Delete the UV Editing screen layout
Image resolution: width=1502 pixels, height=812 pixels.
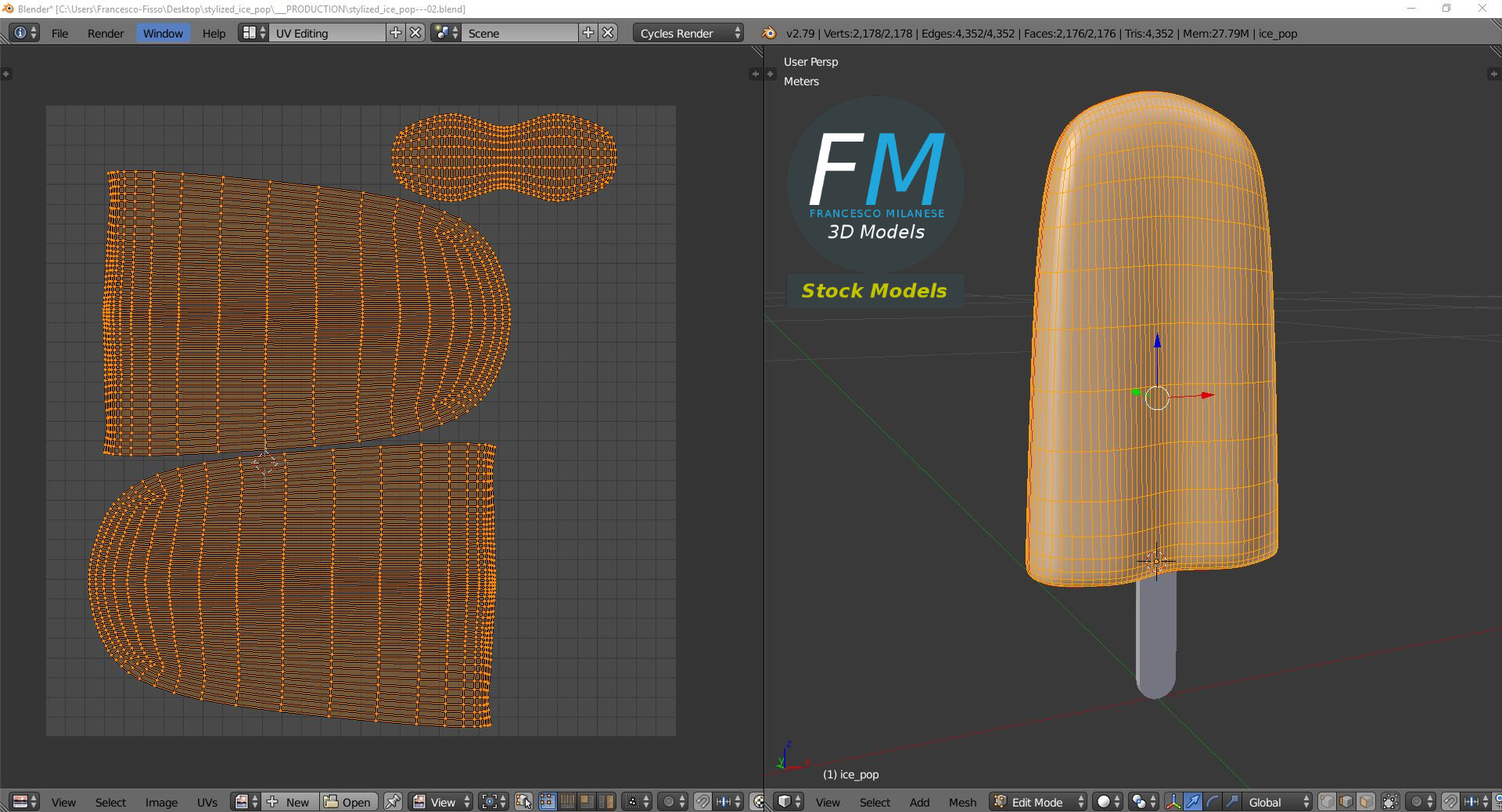pos(416,33)
